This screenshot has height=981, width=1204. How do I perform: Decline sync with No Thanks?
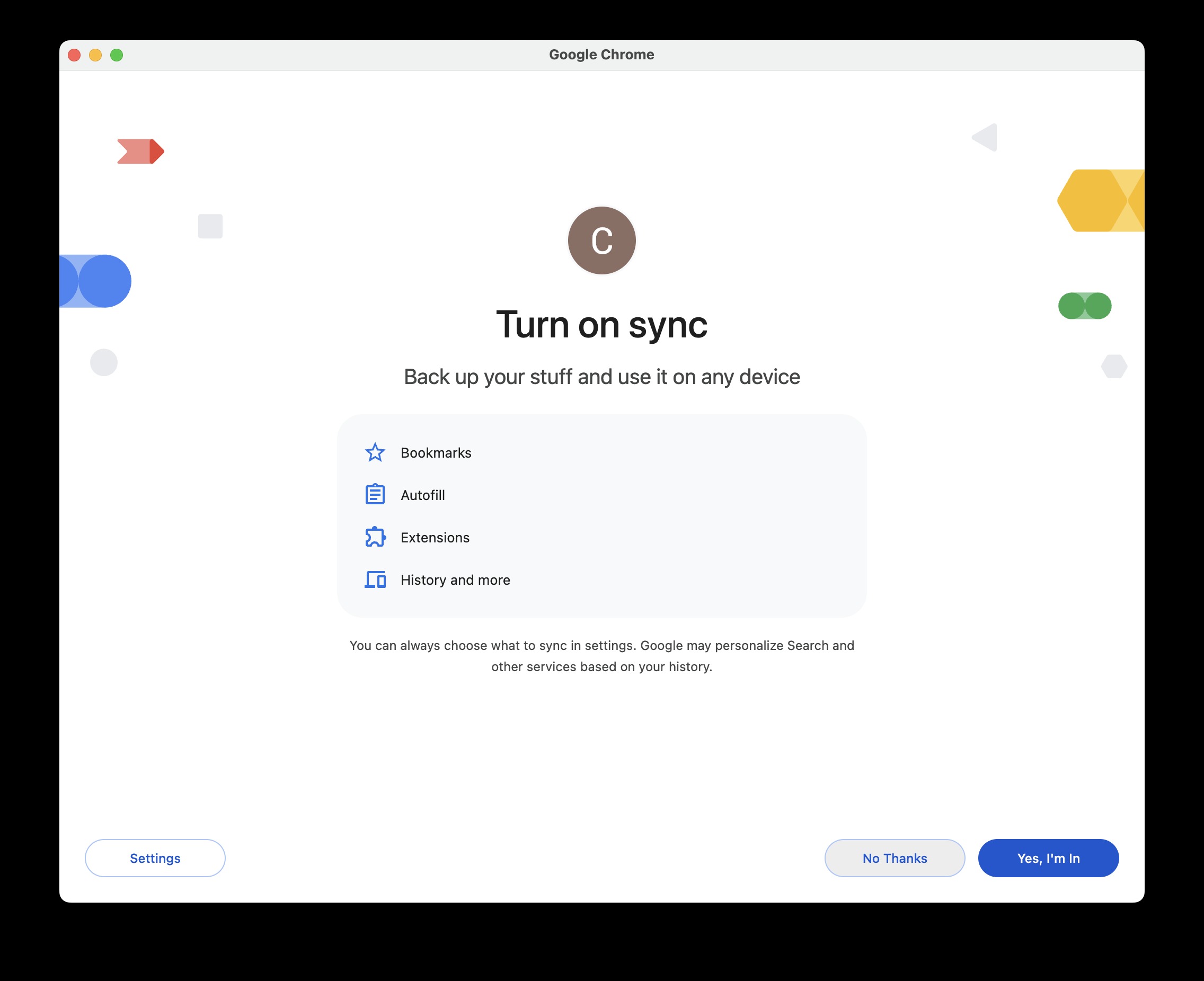click(x=894, y=858)
